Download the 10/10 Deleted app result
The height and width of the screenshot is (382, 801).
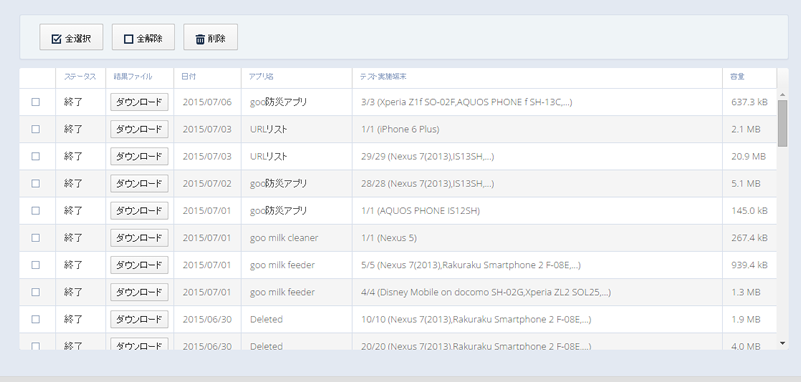(139, 319)
